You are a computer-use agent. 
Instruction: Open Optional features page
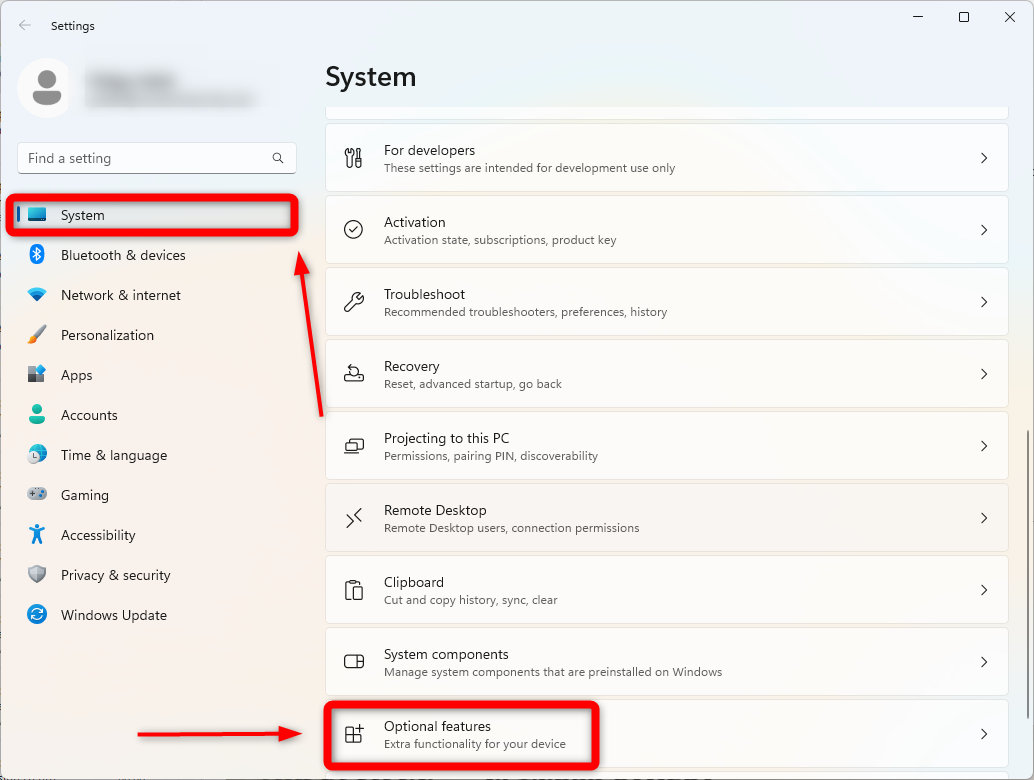coord(667,734)
